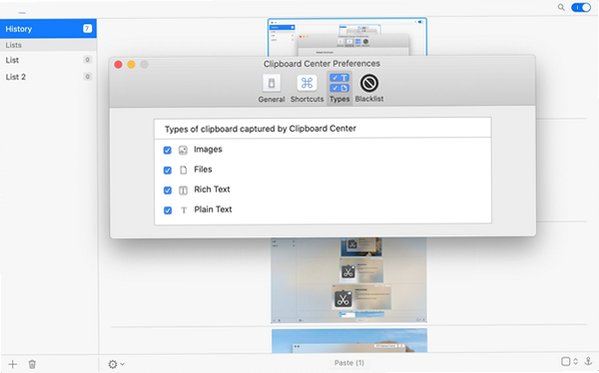This screenshot has height=373, width=599.
Task: Select the bottom blue sky thumbnail
Action: pyautogui.click(x=349, y=341)
